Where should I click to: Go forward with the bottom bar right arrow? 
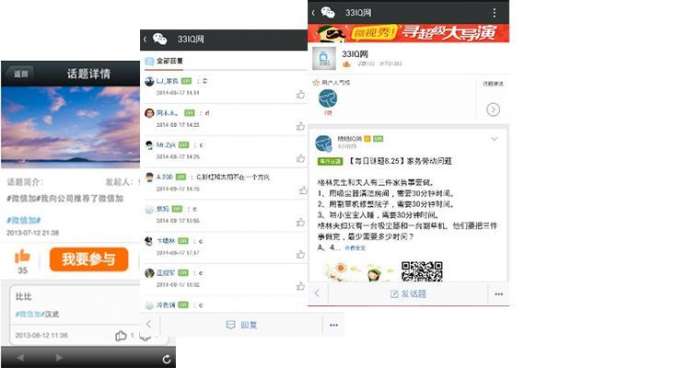(x=59, y=358)
